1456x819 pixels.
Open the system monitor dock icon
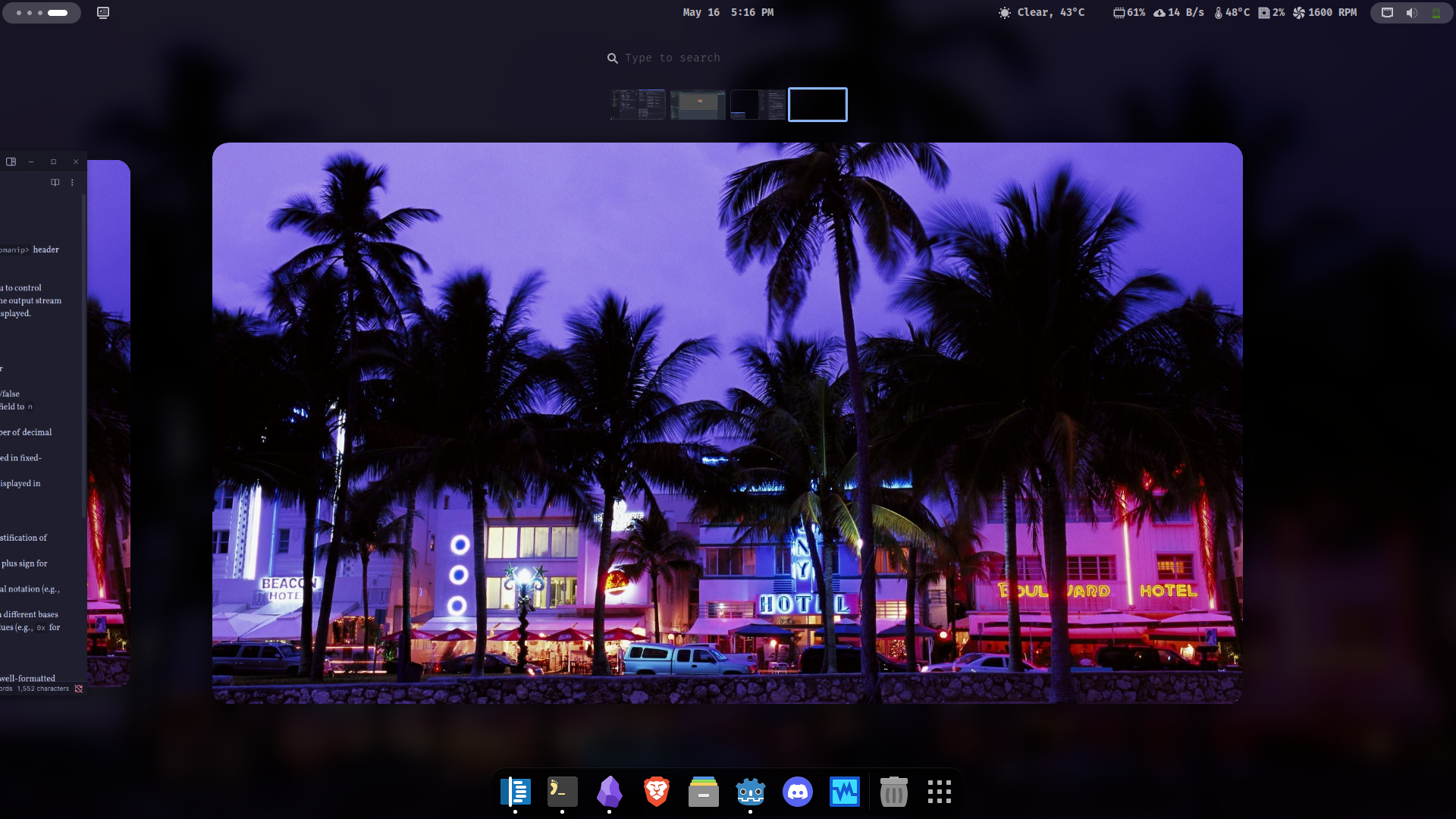coord(844,792)
